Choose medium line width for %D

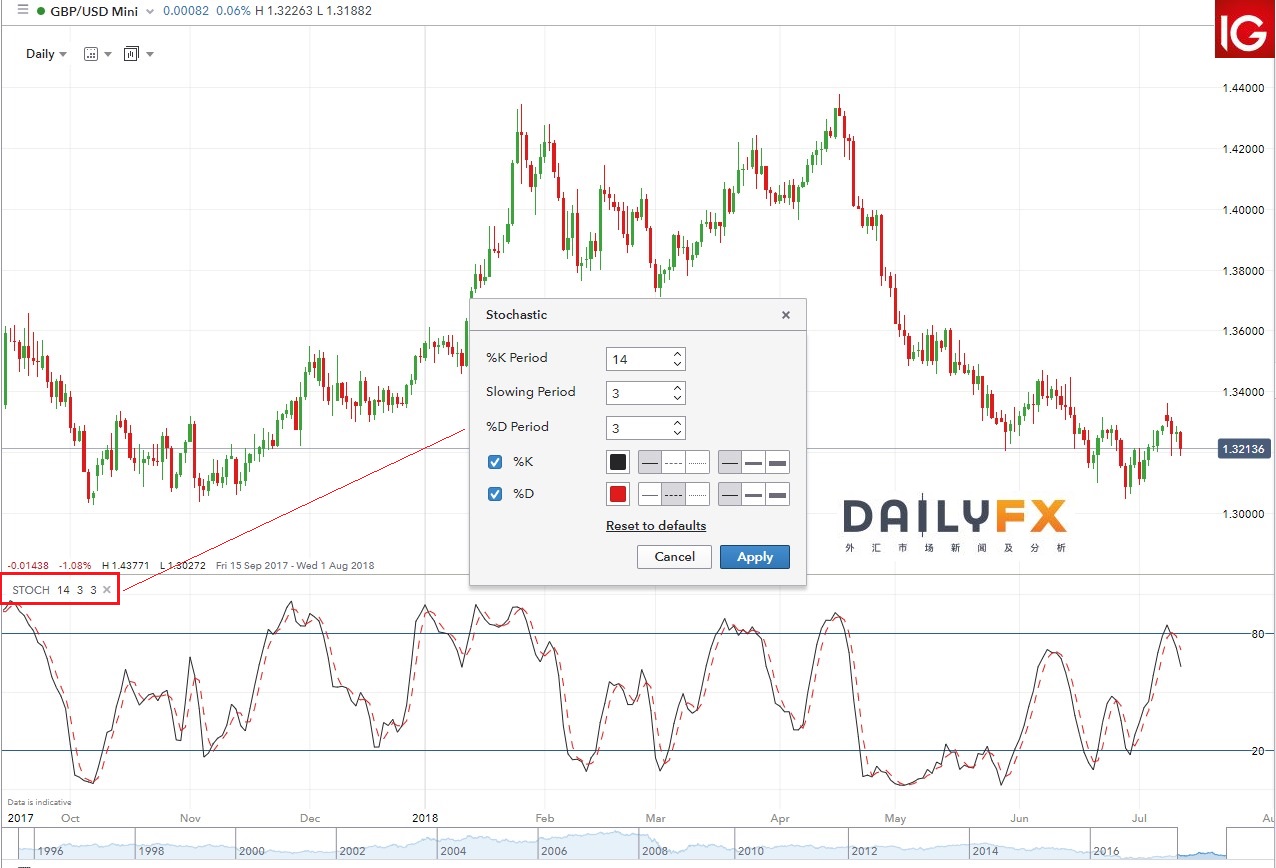coord(754,494)
